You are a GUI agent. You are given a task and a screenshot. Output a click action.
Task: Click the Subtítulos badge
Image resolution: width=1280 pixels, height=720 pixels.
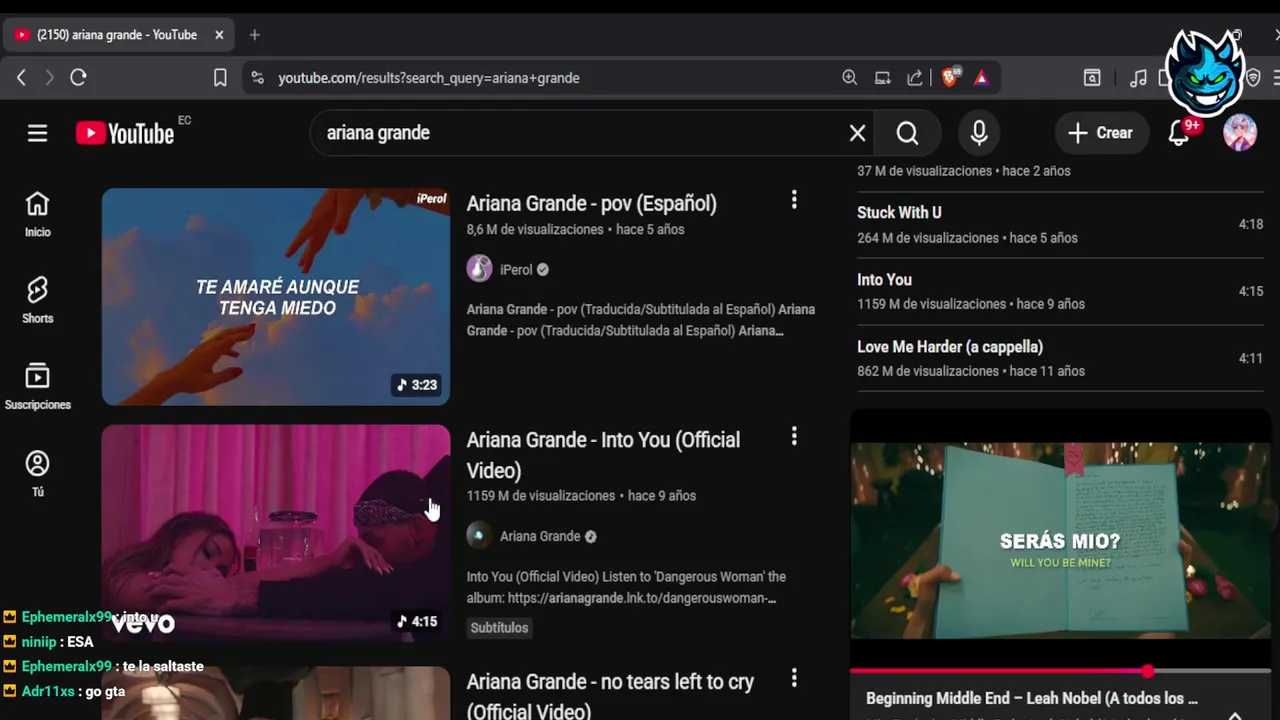(499, 628)
